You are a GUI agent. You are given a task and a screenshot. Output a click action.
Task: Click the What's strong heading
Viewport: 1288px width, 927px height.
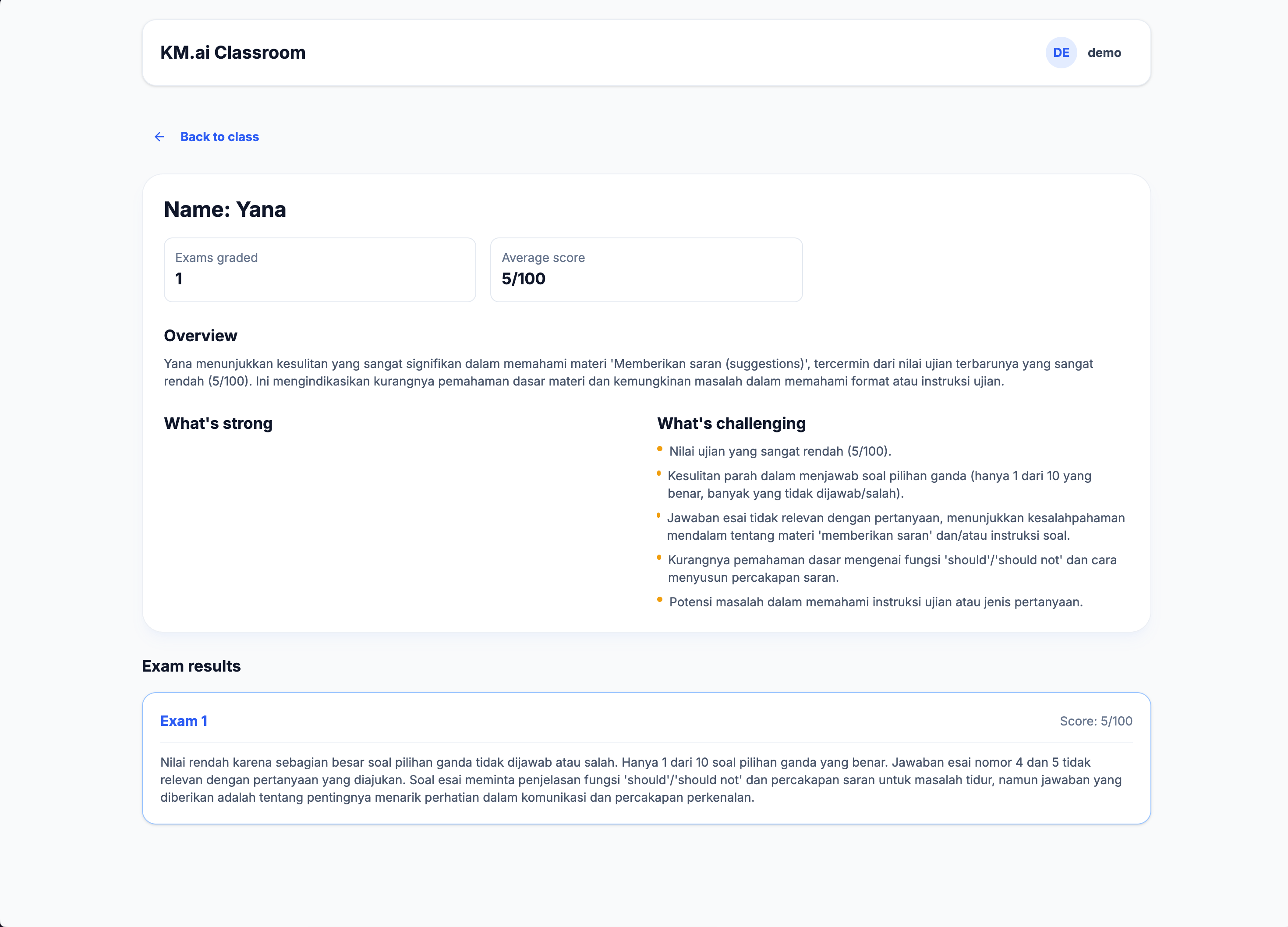click(x=218, y=423)
